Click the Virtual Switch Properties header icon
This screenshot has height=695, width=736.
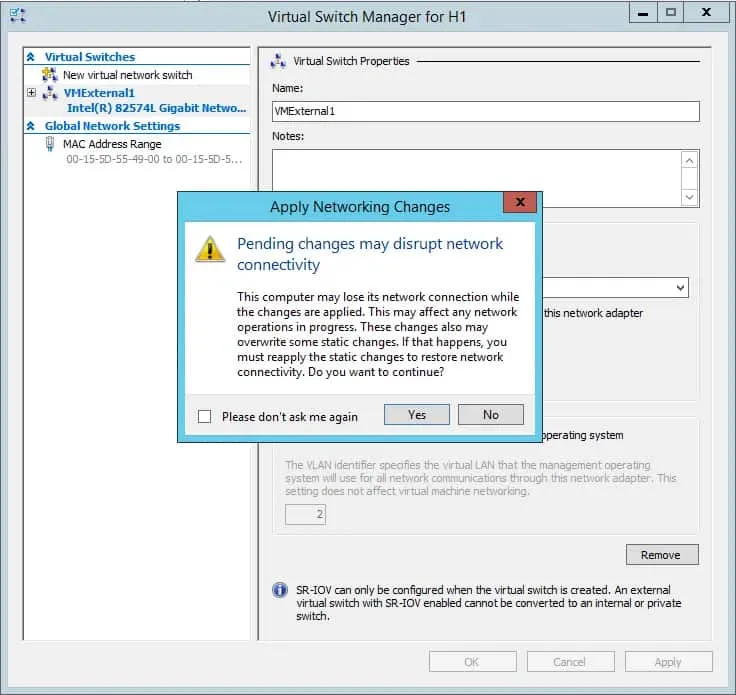279,61
